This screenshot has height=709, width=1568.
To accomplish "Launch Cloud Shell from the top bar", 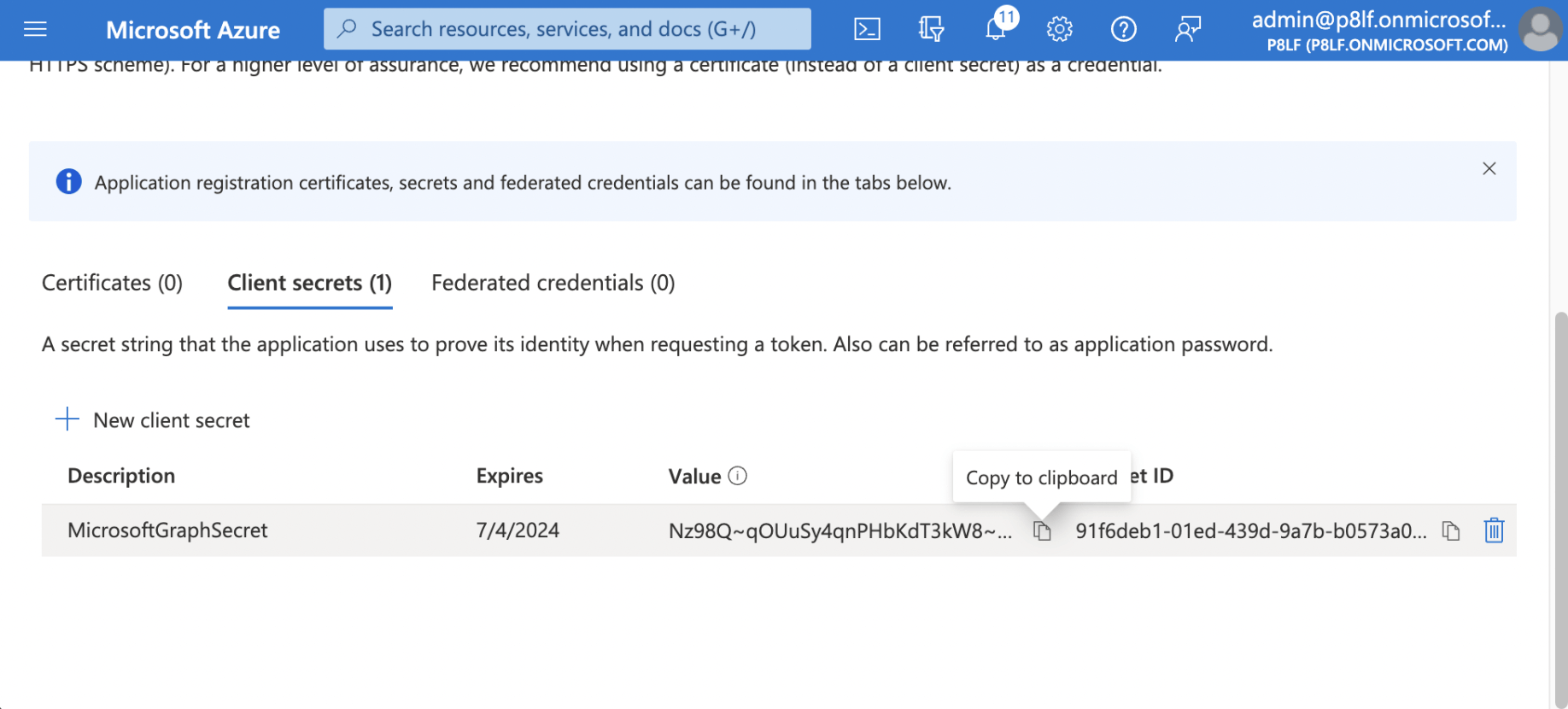I will (867, 30).
